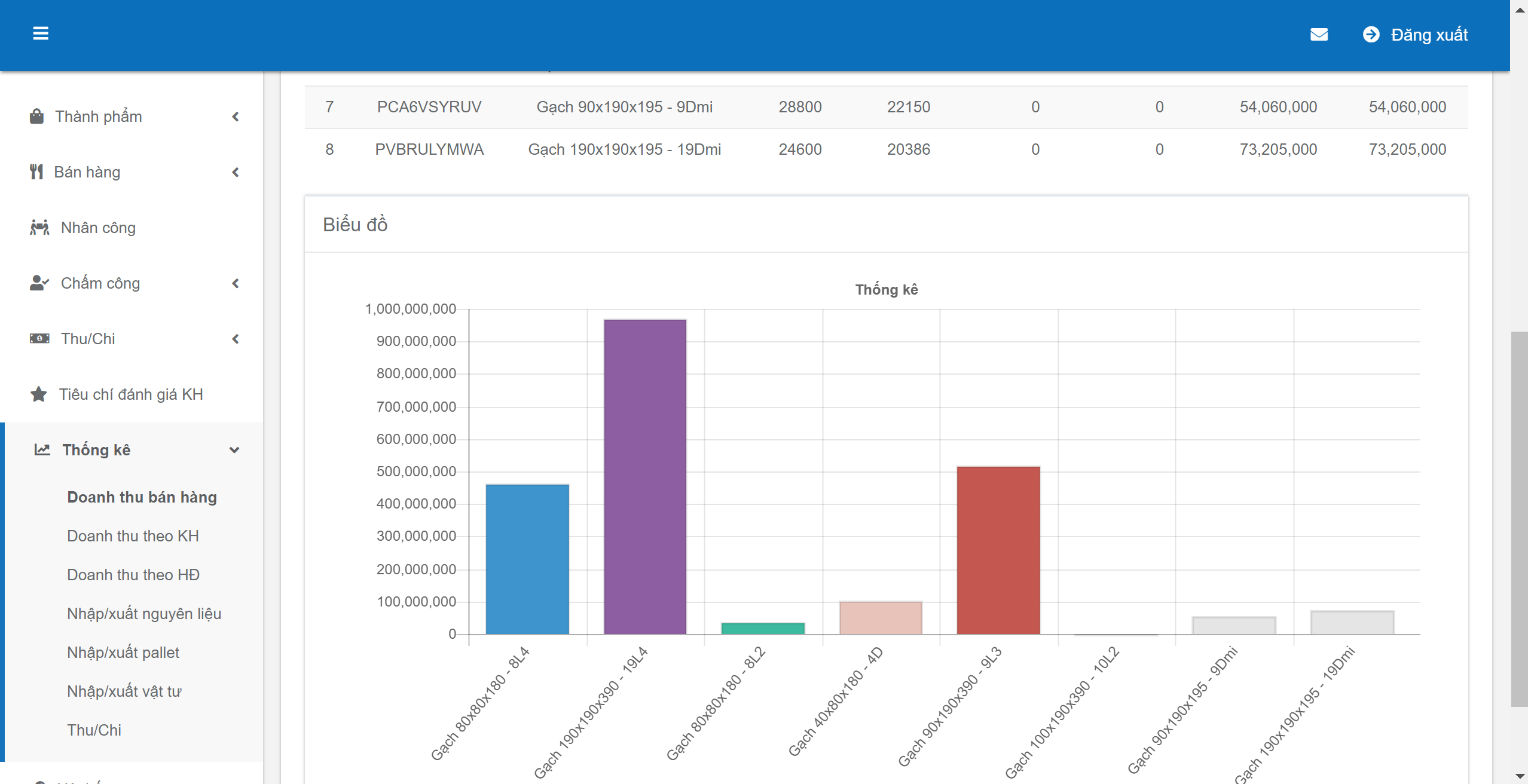Screen dimensions: 1528x784
Task: Expand the Chấm công chevron
Action: [x=236, y=283]
